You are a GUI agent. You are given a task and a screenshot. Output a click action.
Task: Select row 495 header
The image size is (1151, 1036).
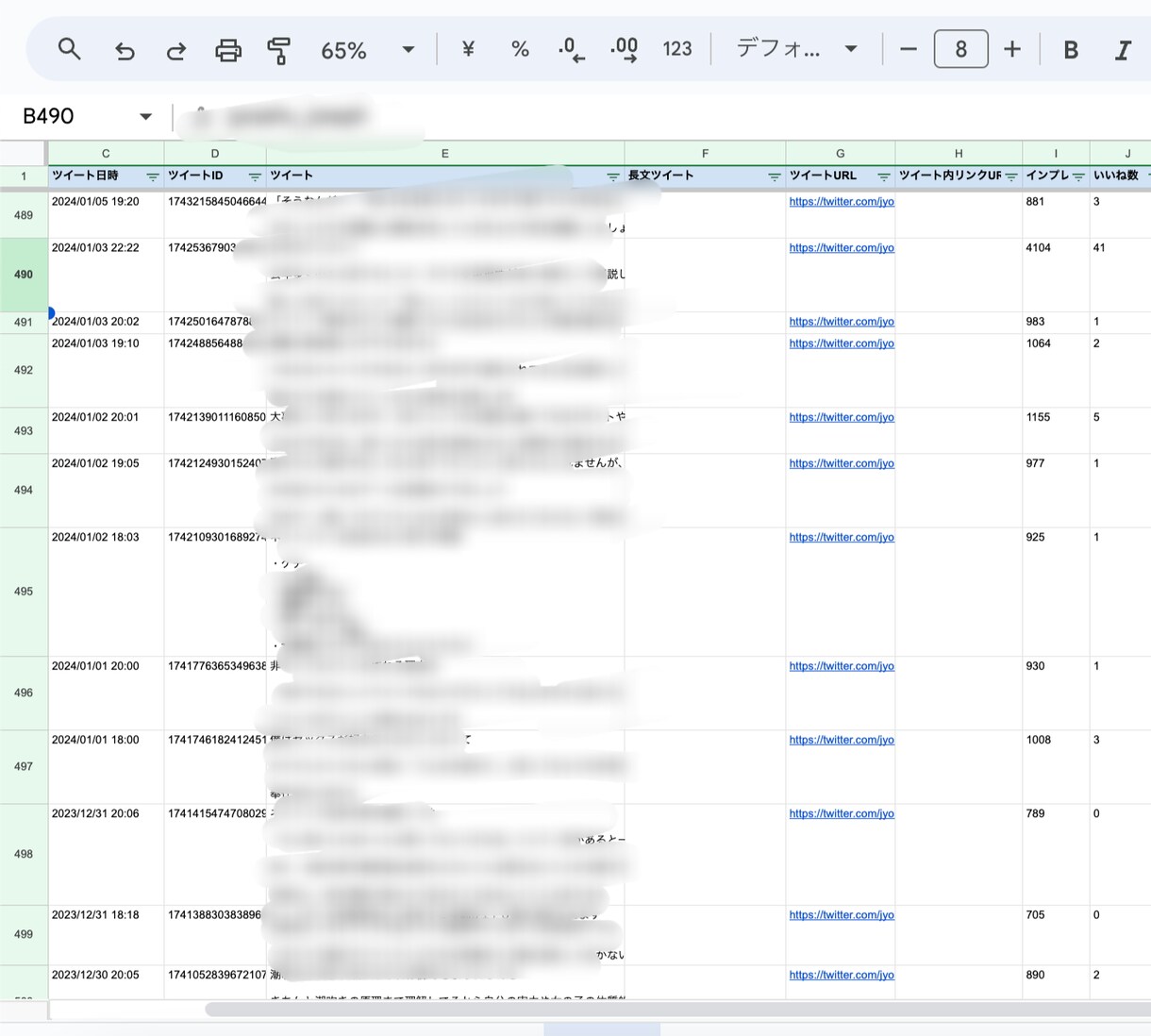24,592
